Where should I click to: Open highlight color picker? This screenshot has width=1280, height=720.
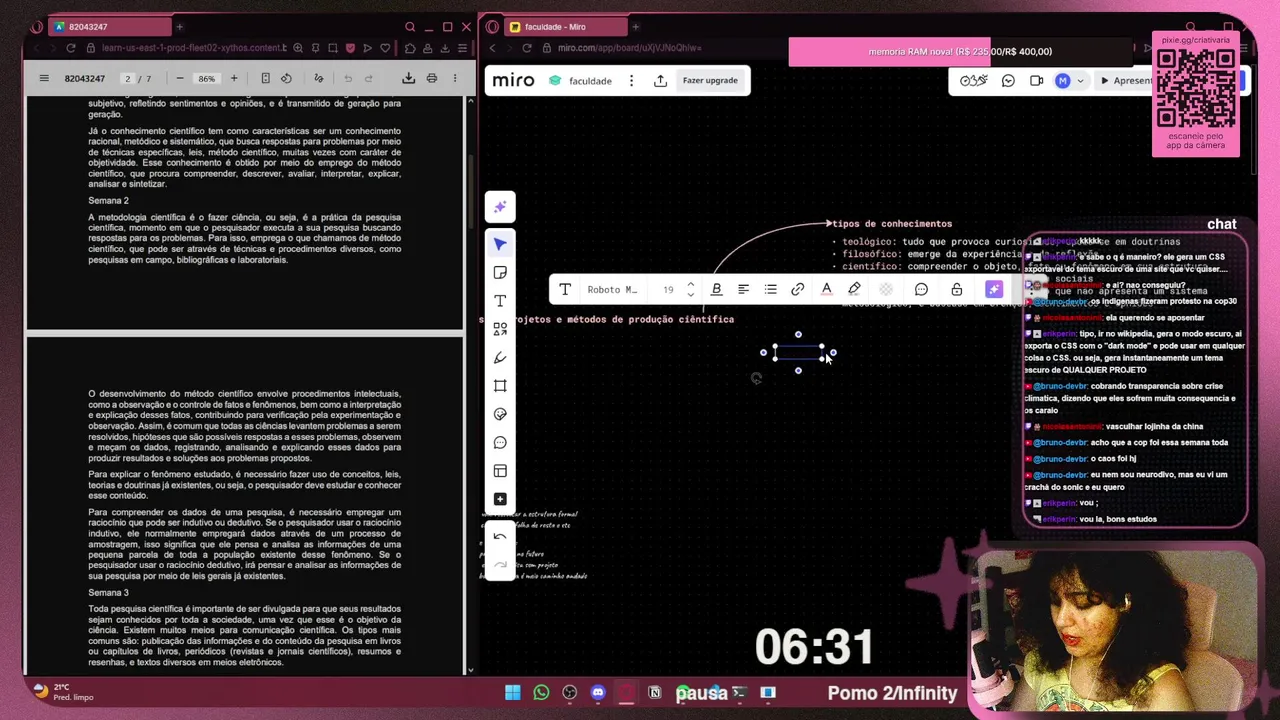854,289
